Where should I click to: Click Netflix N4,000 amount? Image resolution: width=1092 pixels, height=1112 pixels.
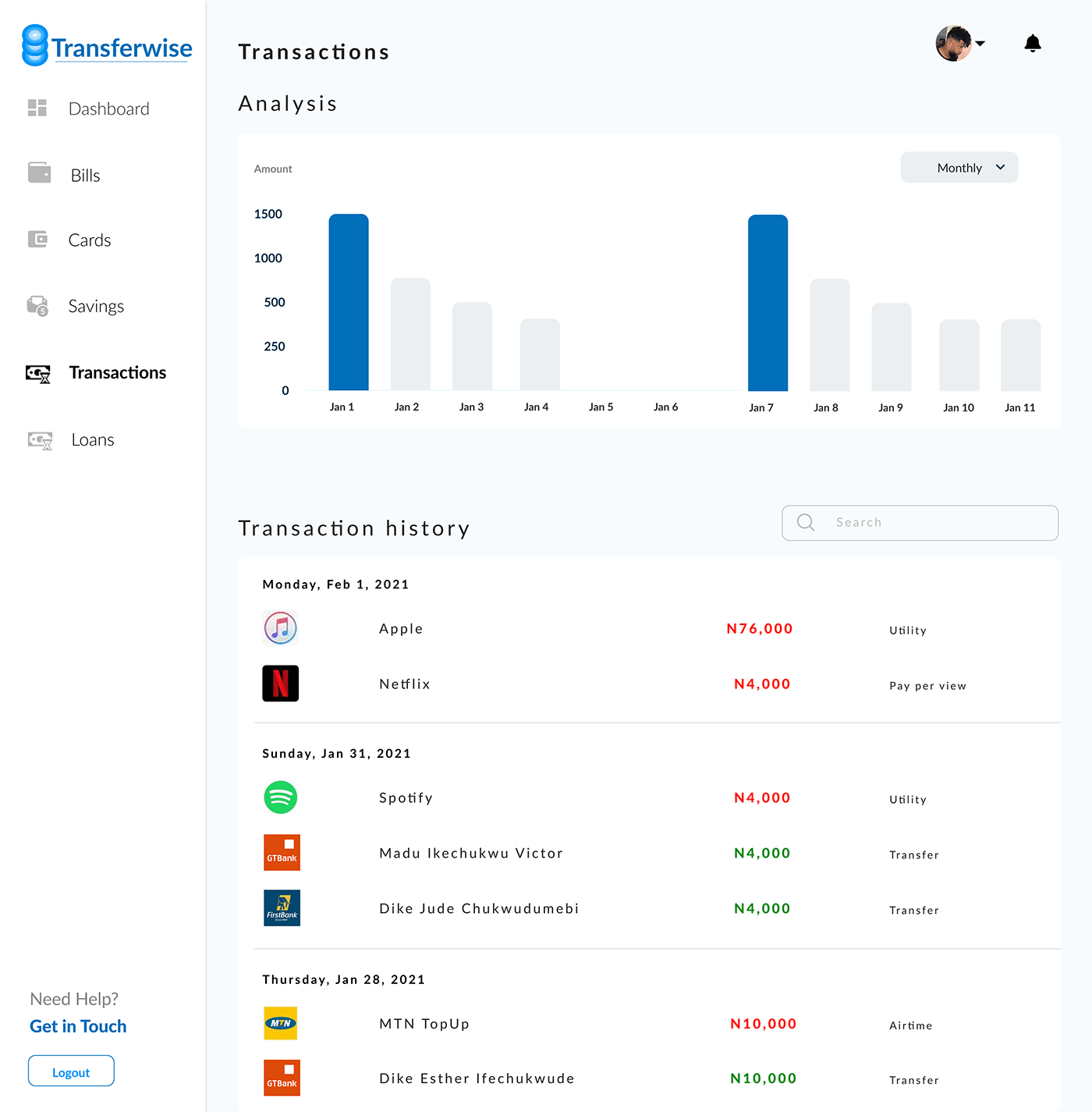coord(762,684)
